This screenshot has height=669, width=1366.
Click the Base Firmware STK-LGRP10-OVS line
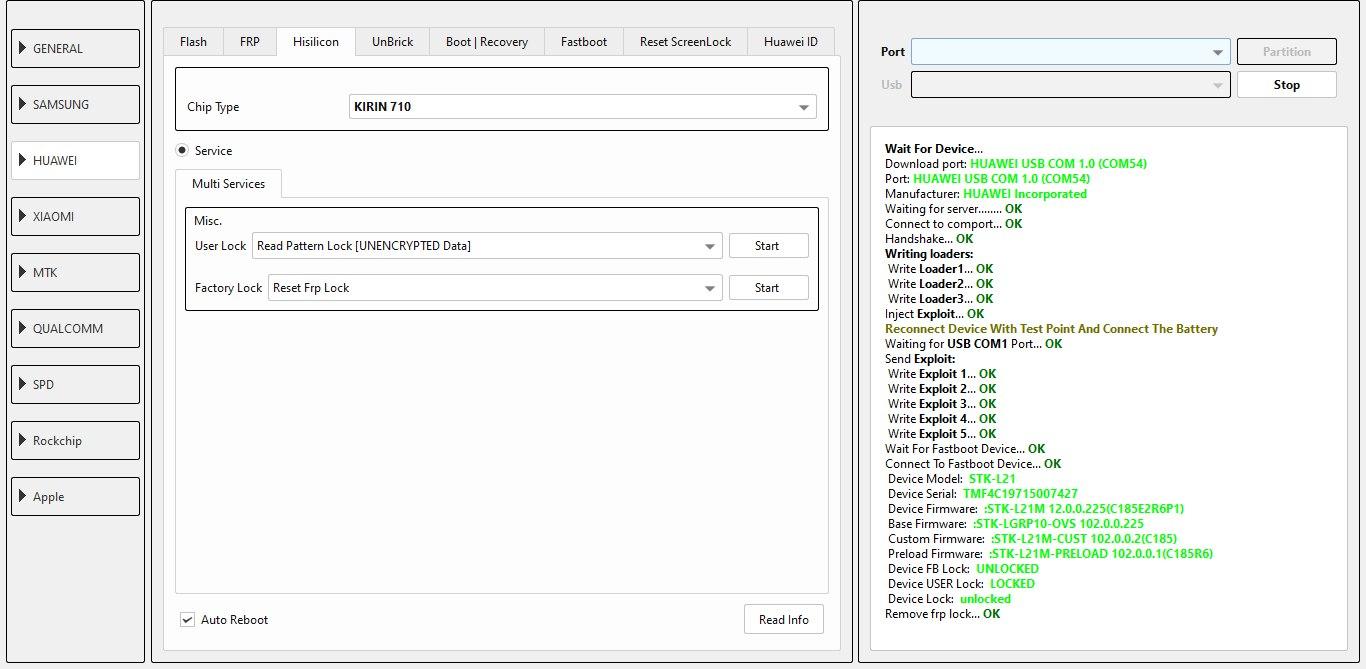click(x=1016, y=524)
